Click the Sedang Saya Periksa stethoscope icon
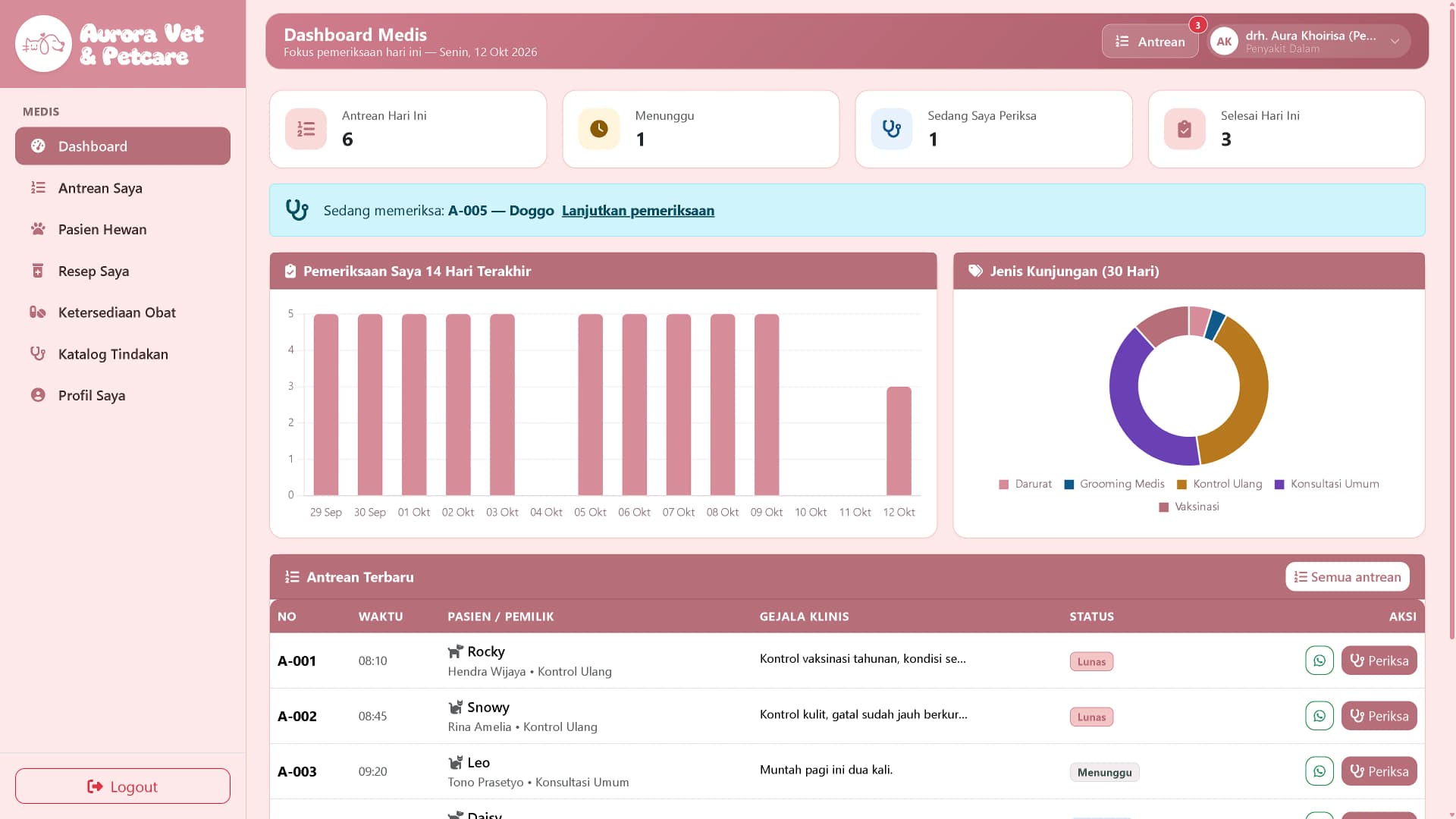 892,129
